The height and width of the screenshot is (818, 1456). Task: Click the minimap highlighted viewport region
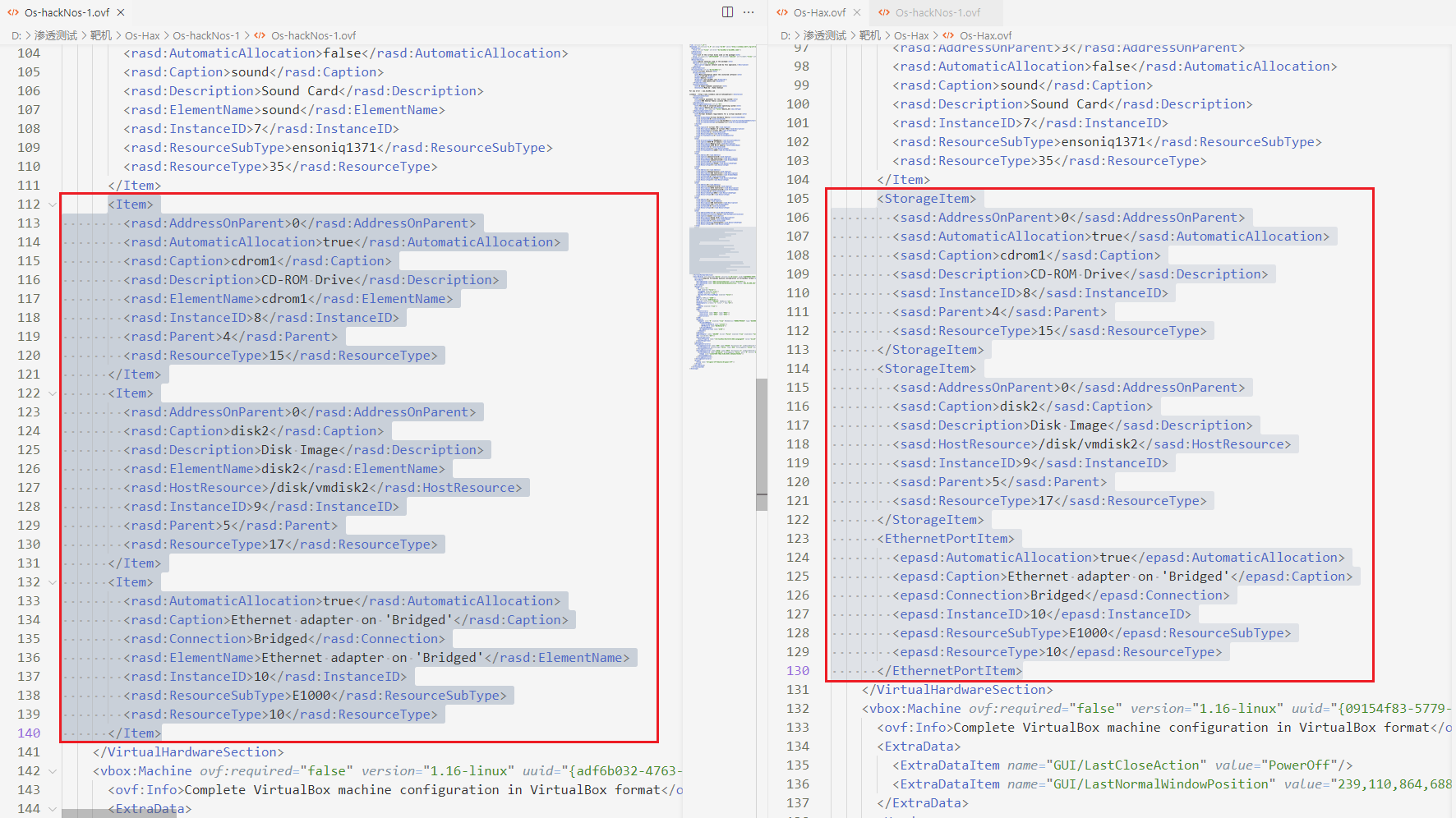point(722,250)
